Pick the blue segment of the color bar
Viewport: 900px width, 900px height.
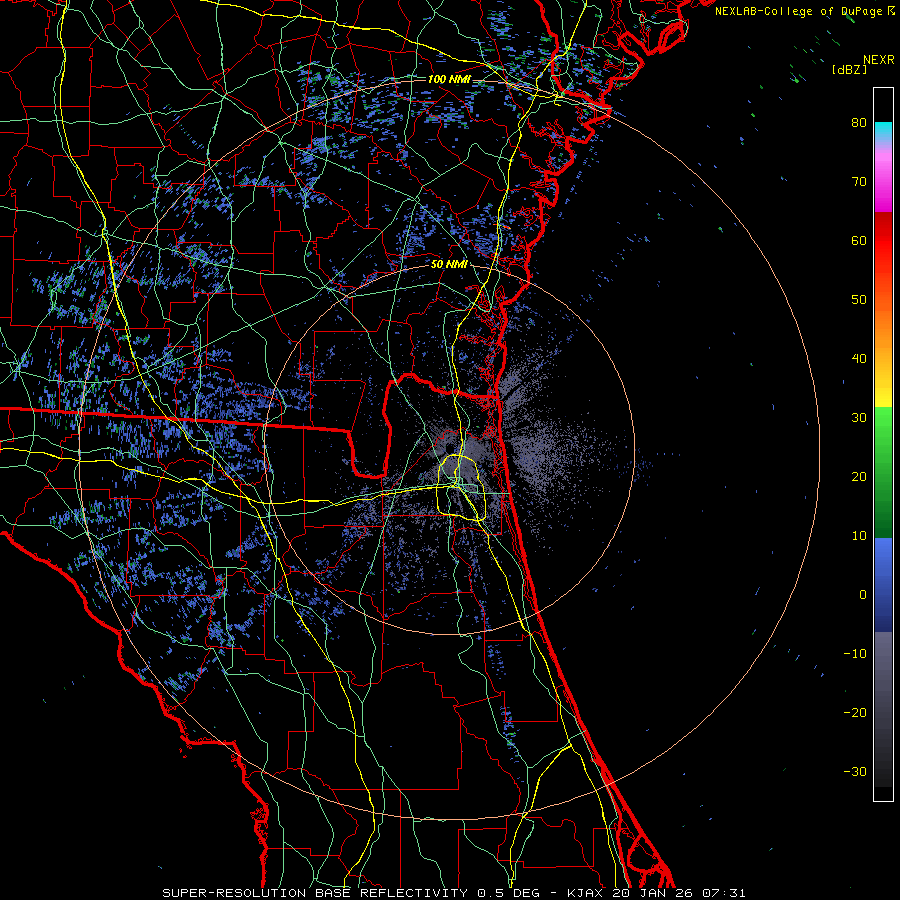pyautogui.click(x=883, y=583)
